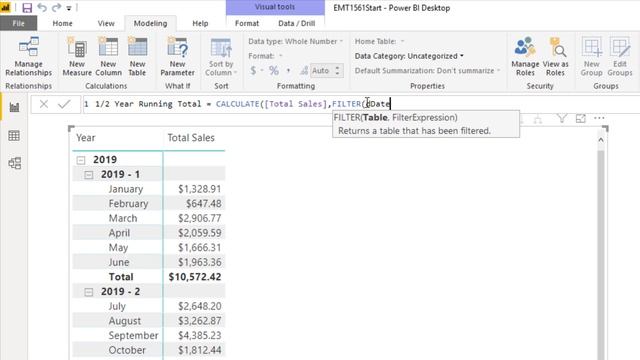Enter focus mode on the visual
This screenshot has height=360, width=640.
click(580, 118)
